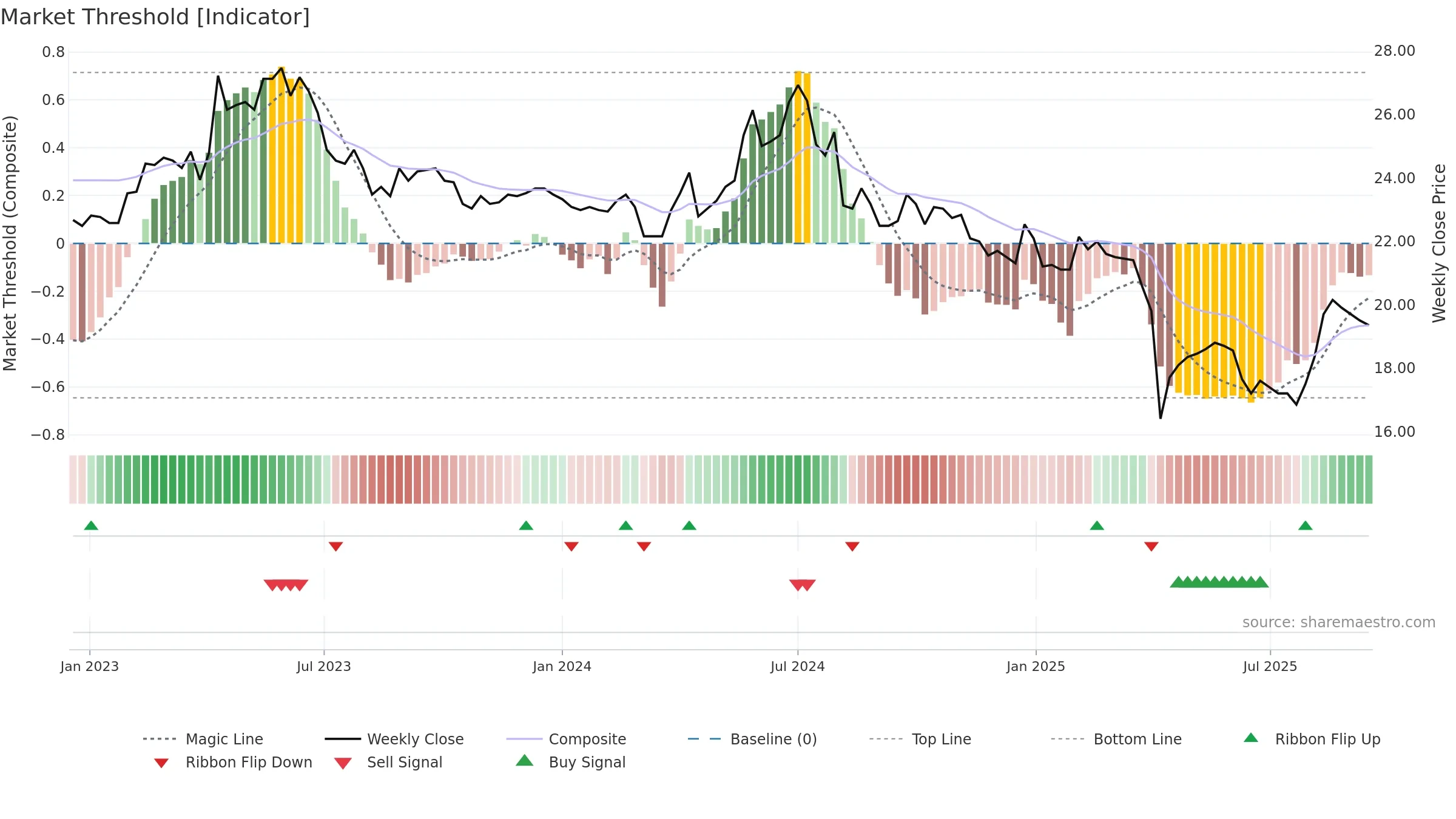The height and width of the screenshot is (819, 1456).
Task: Click the Buy Signal legend triangle icon
Action: point(525,761)
